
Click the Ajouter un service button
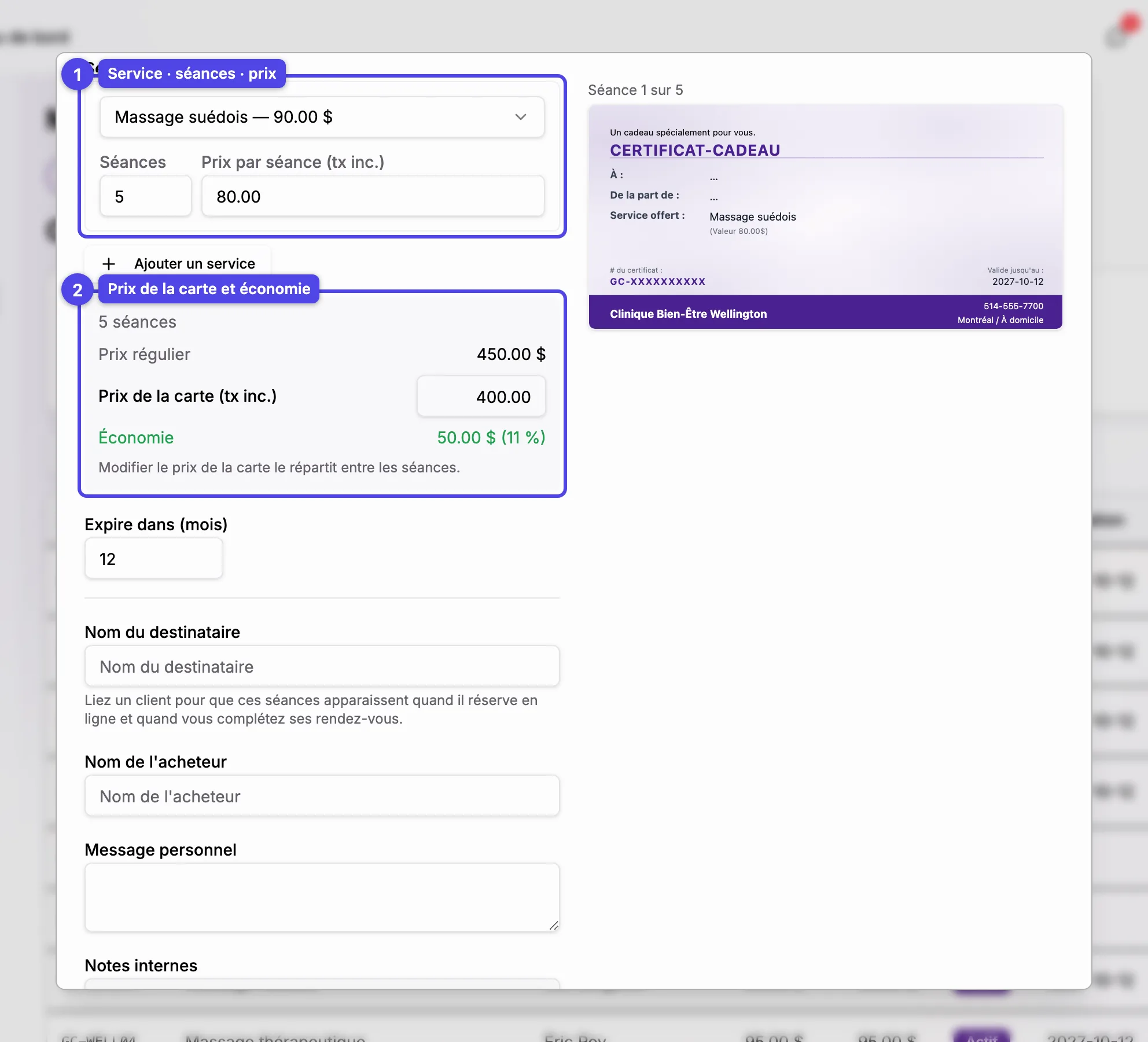pyautogui.click(x=178, y=264)
